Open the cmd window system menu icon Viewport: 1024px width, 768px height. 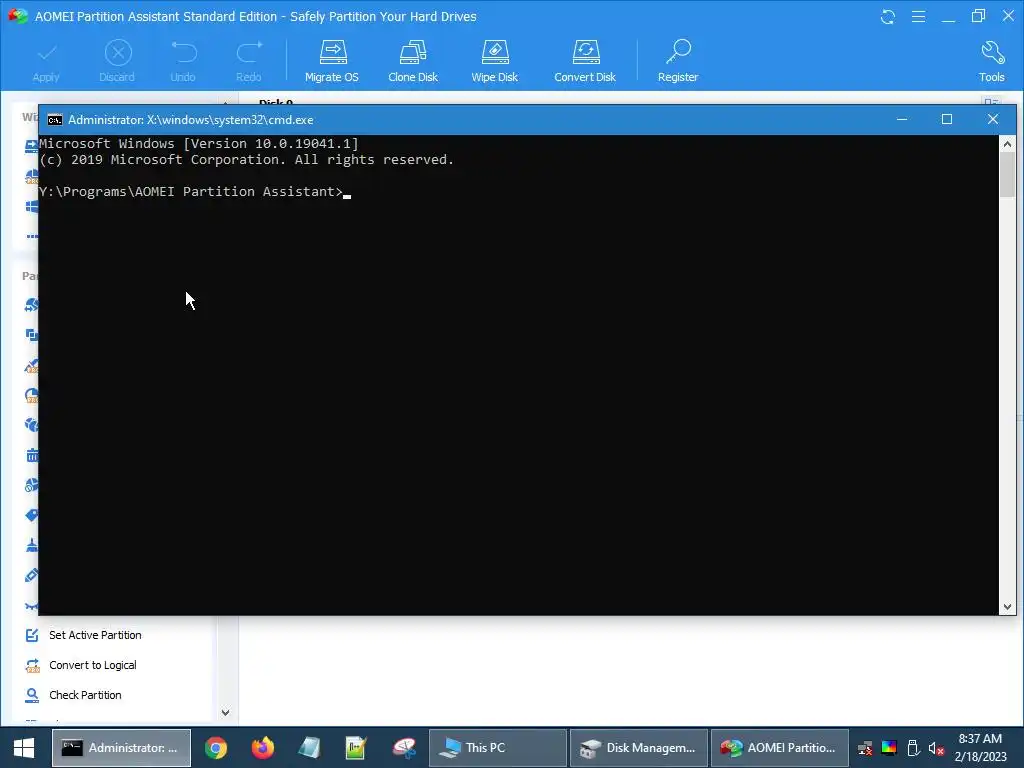55,120
